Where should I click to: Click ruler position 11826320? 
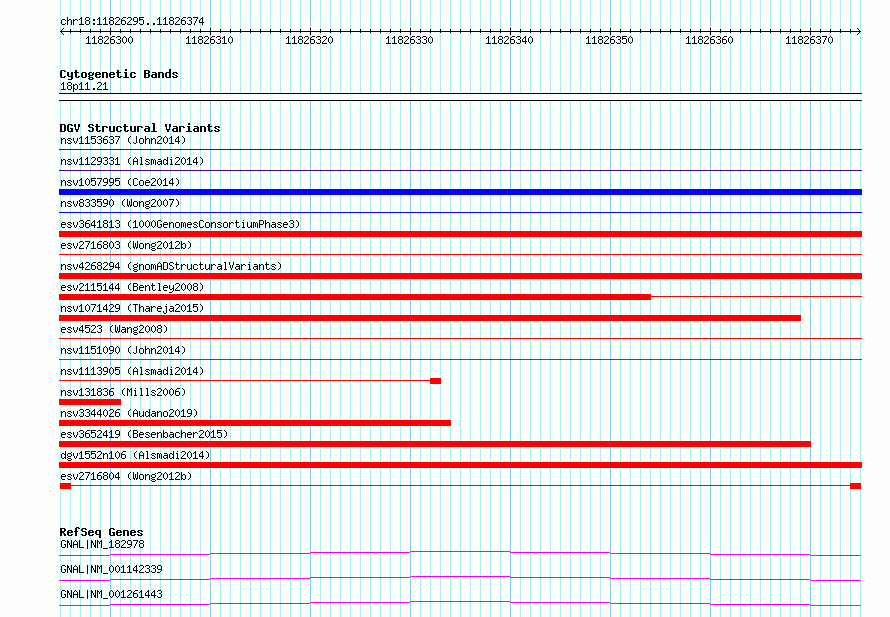309,40
